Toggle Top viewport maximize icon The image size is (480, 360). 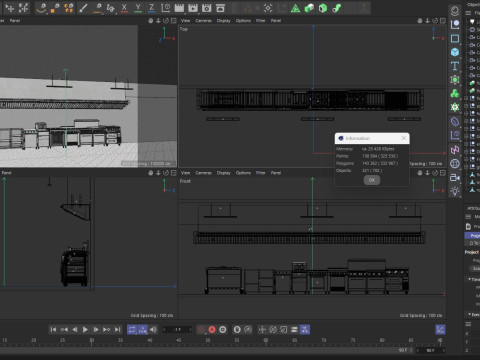(443, 21)
